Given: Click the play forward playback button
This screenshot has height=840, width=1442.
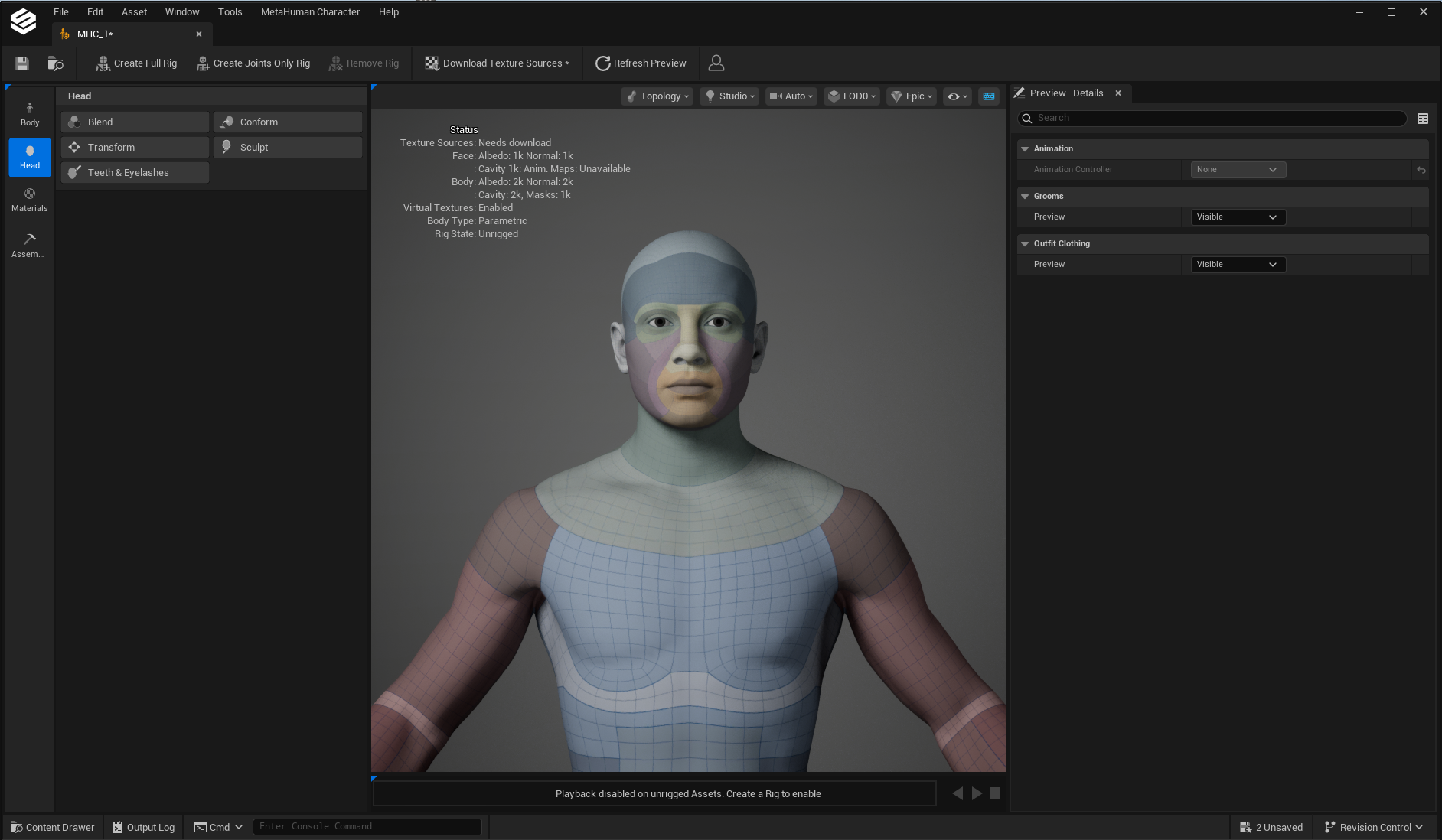Looking at the screenshot, I should click(x=977, y=793).
